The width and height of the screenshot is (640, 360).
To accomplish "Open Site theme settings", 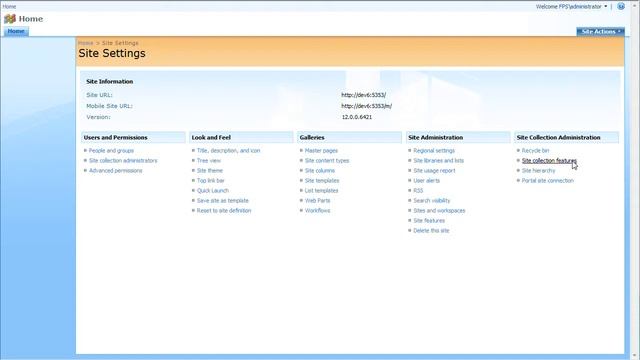I will (x=210, y=171).
